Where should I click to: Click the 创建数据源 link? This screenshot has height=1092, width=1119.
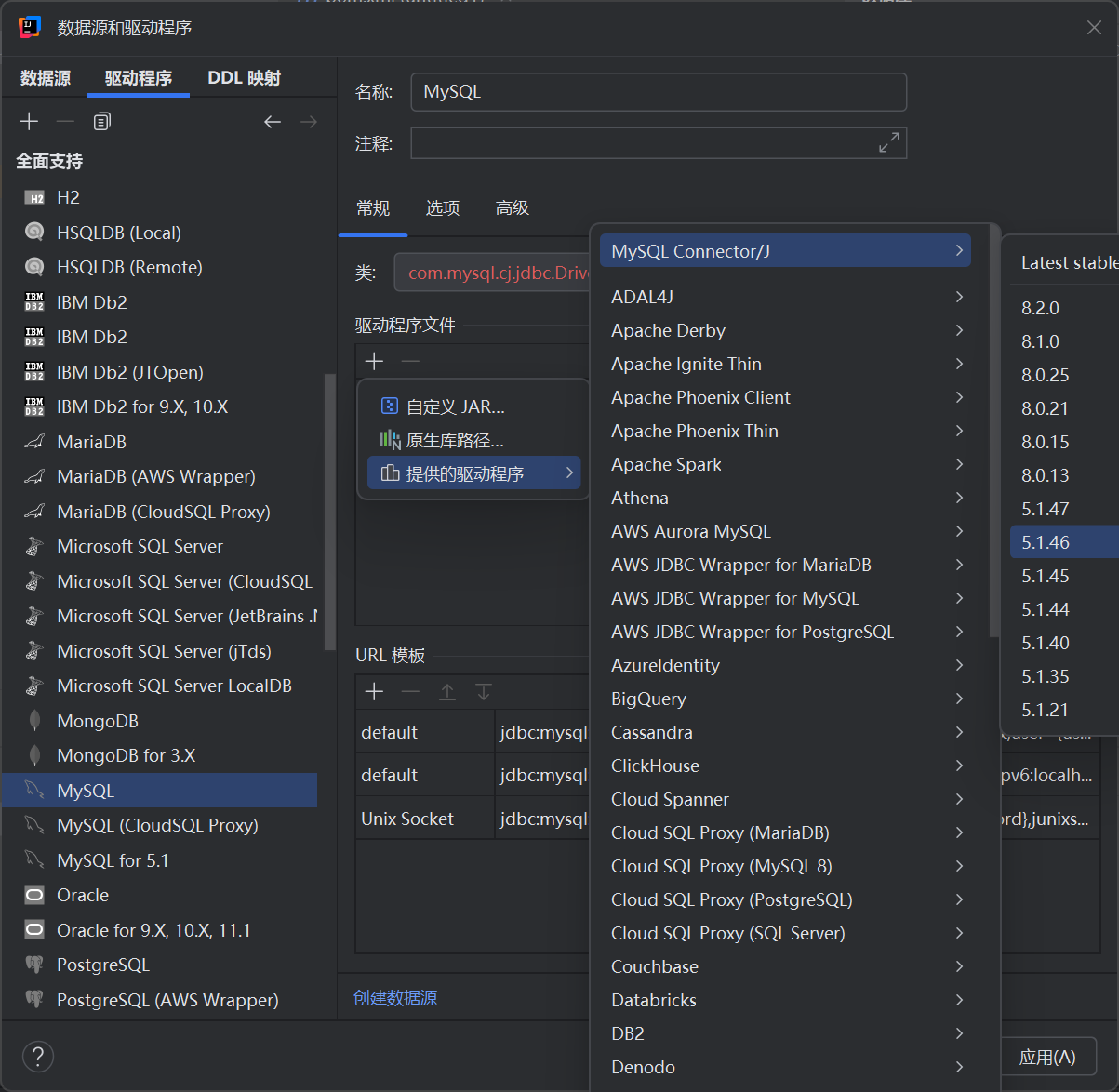tap(395, 998)
